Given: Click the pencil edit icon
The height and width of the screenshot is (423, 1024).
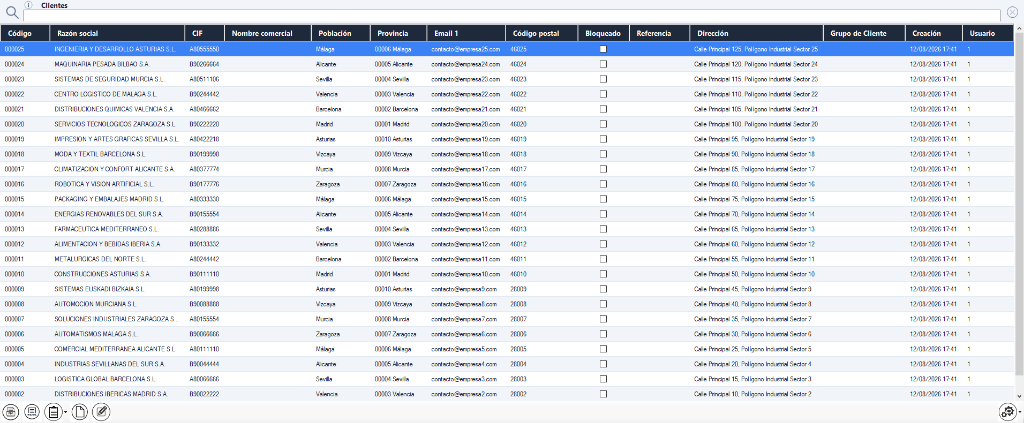Looking at the screenshot, I should pos(101,411).
